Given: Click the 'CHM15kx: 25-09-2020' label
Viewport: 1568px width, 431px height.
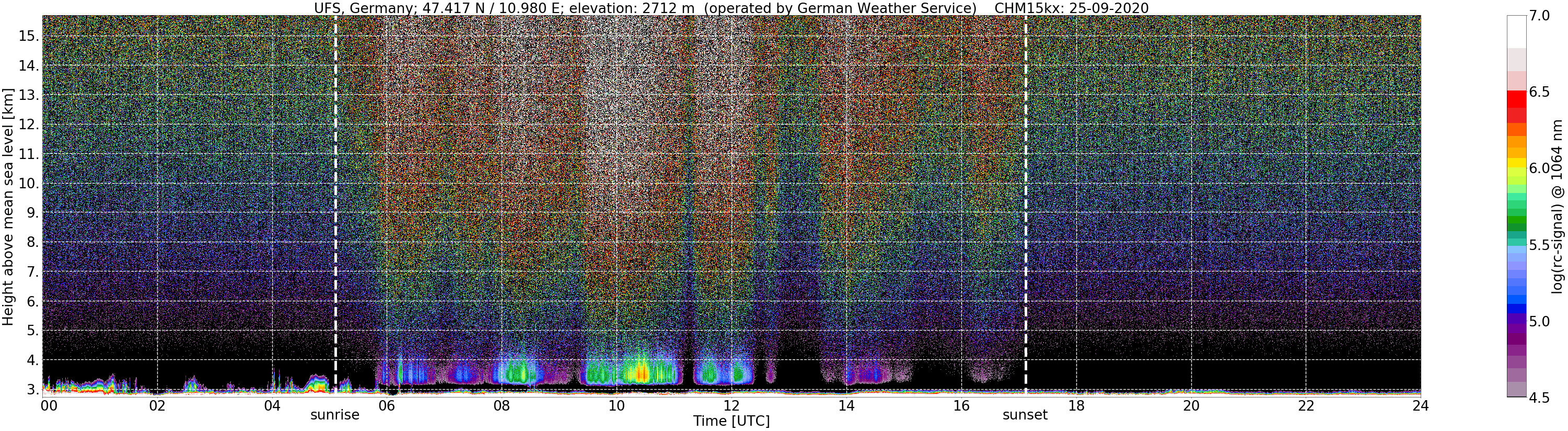Looking at the screenshot, I should click(1072, 8).
